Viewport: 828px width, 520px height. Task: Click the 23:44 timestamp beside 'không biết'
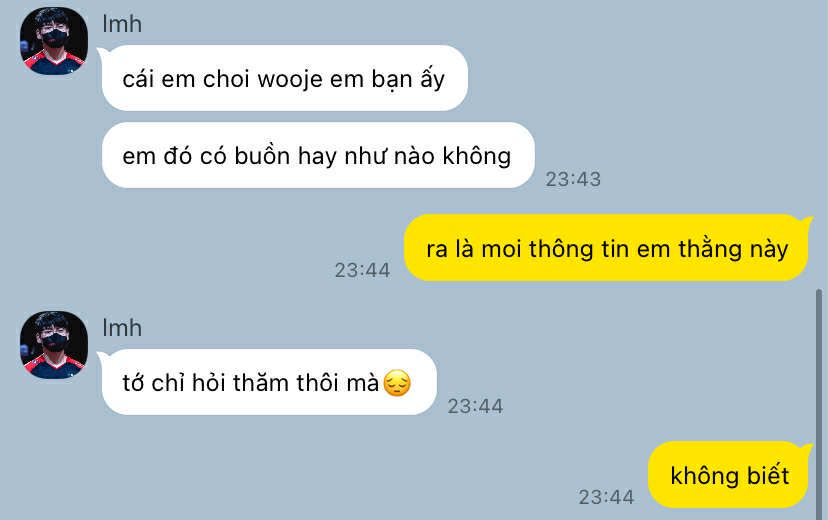click(606, 497)
